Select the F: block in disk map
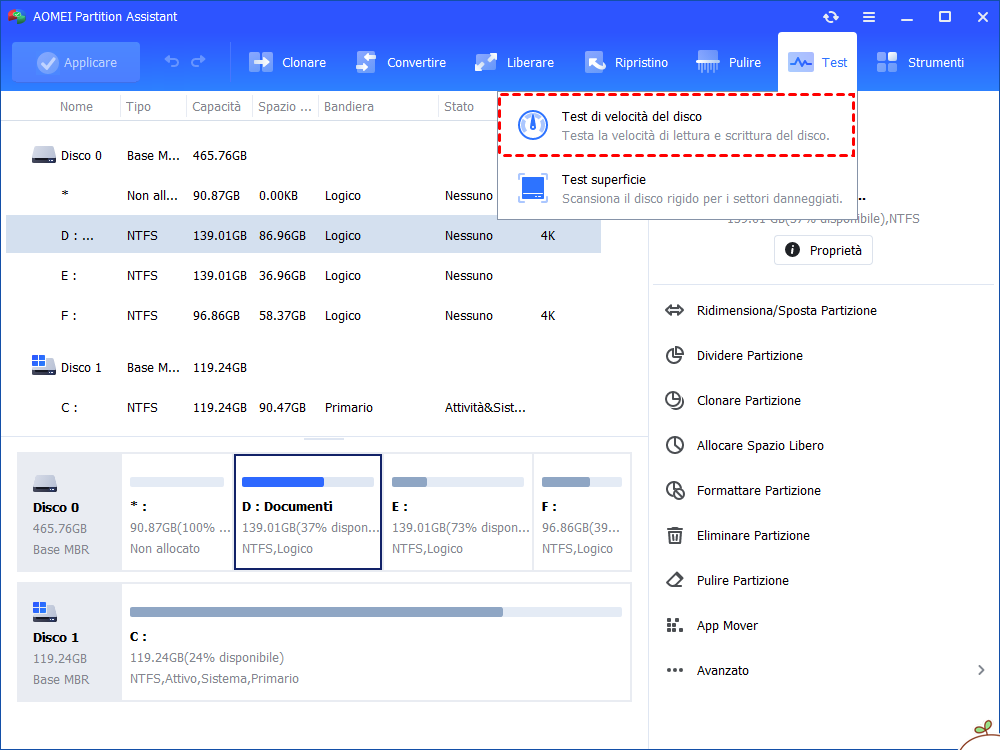The height and width of the screenshot is (750, 1000). click(582, 512)
